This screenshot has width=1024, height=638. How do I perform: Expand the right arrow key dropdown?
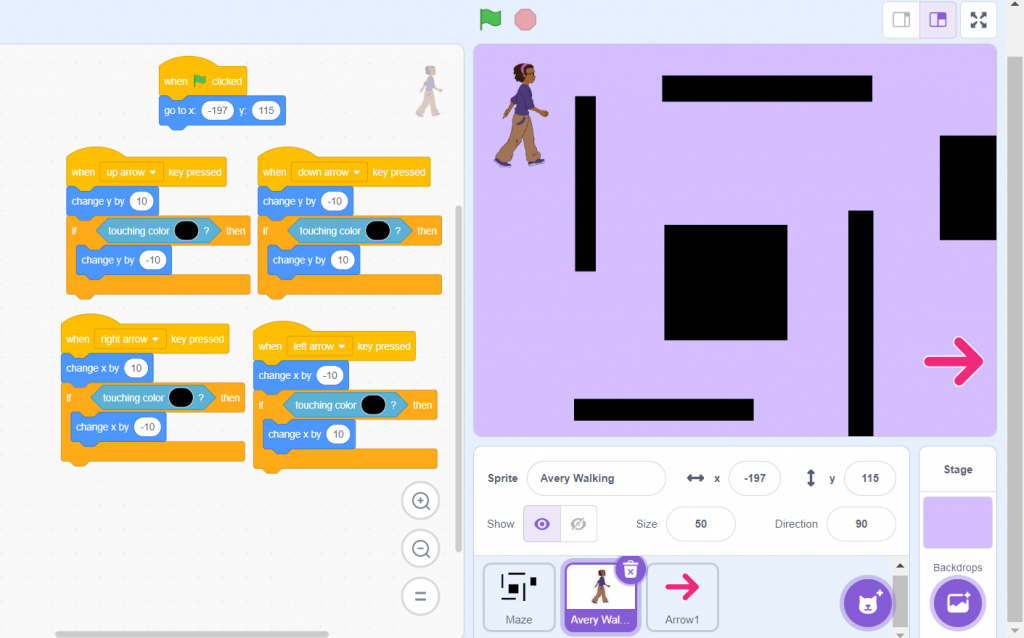[x=129, y=340]
